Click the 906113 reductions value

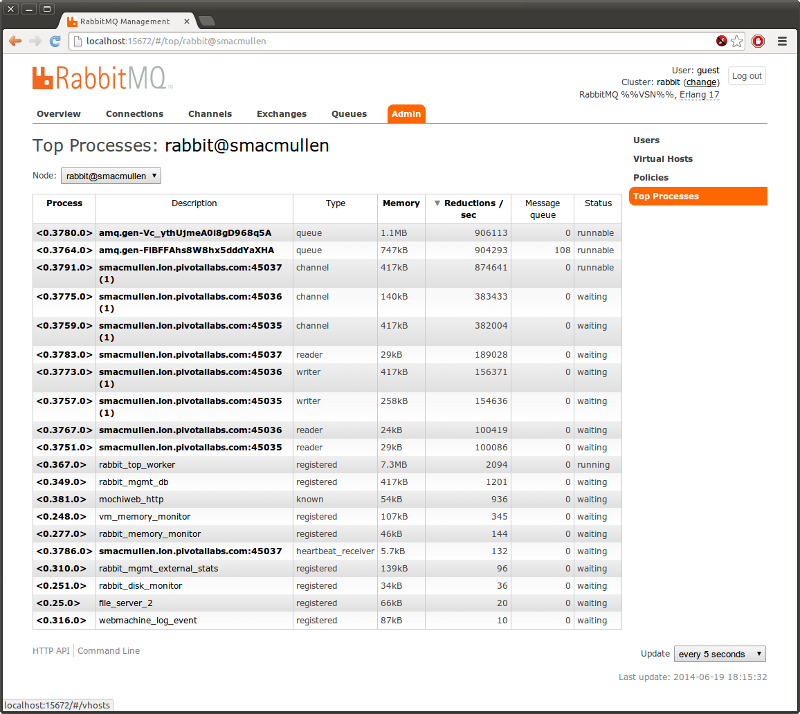[491, 233]
